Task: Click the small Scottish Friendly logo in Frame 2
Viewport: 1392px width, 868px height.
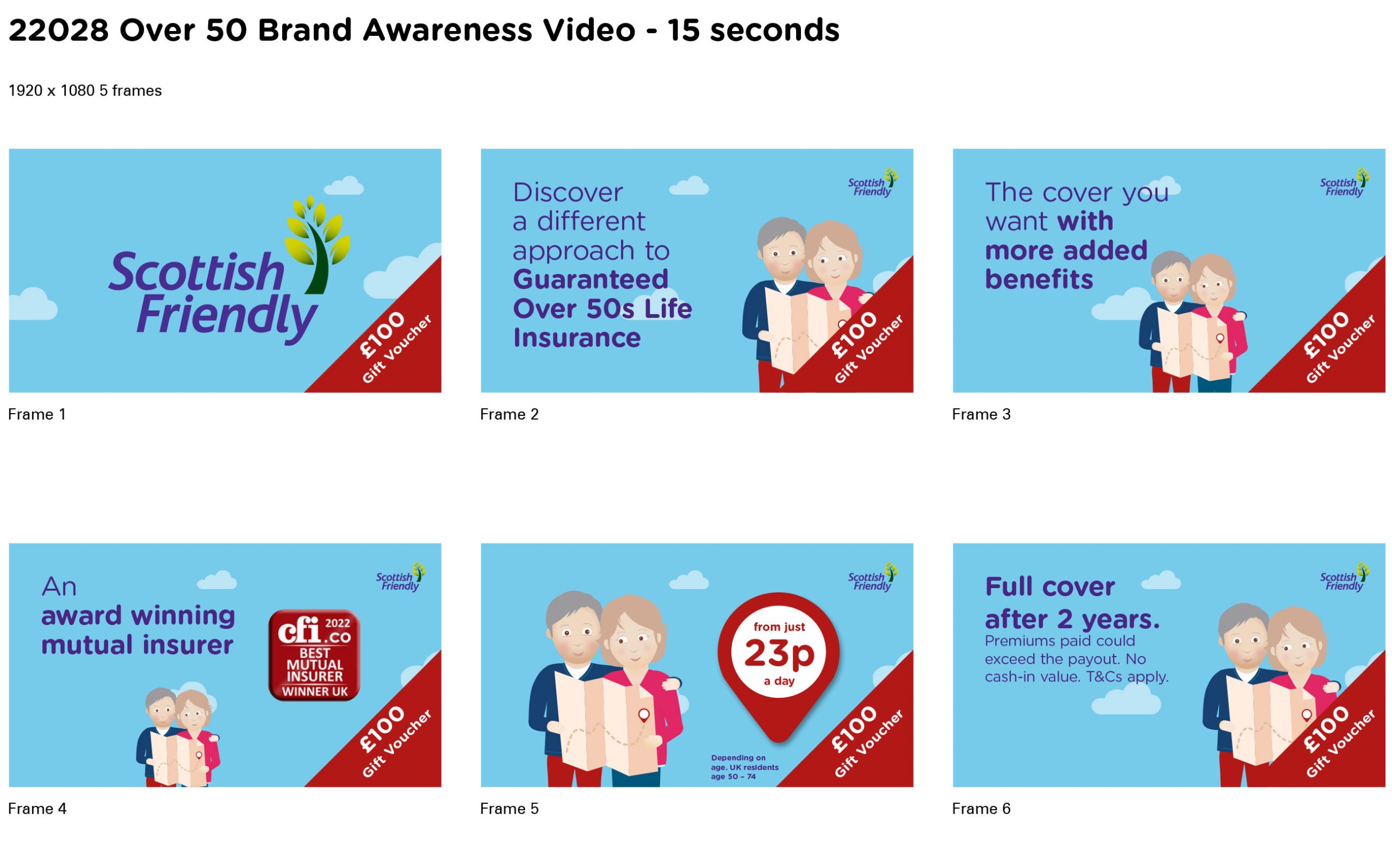Action: pyautogui.click(x=873, y=183)
